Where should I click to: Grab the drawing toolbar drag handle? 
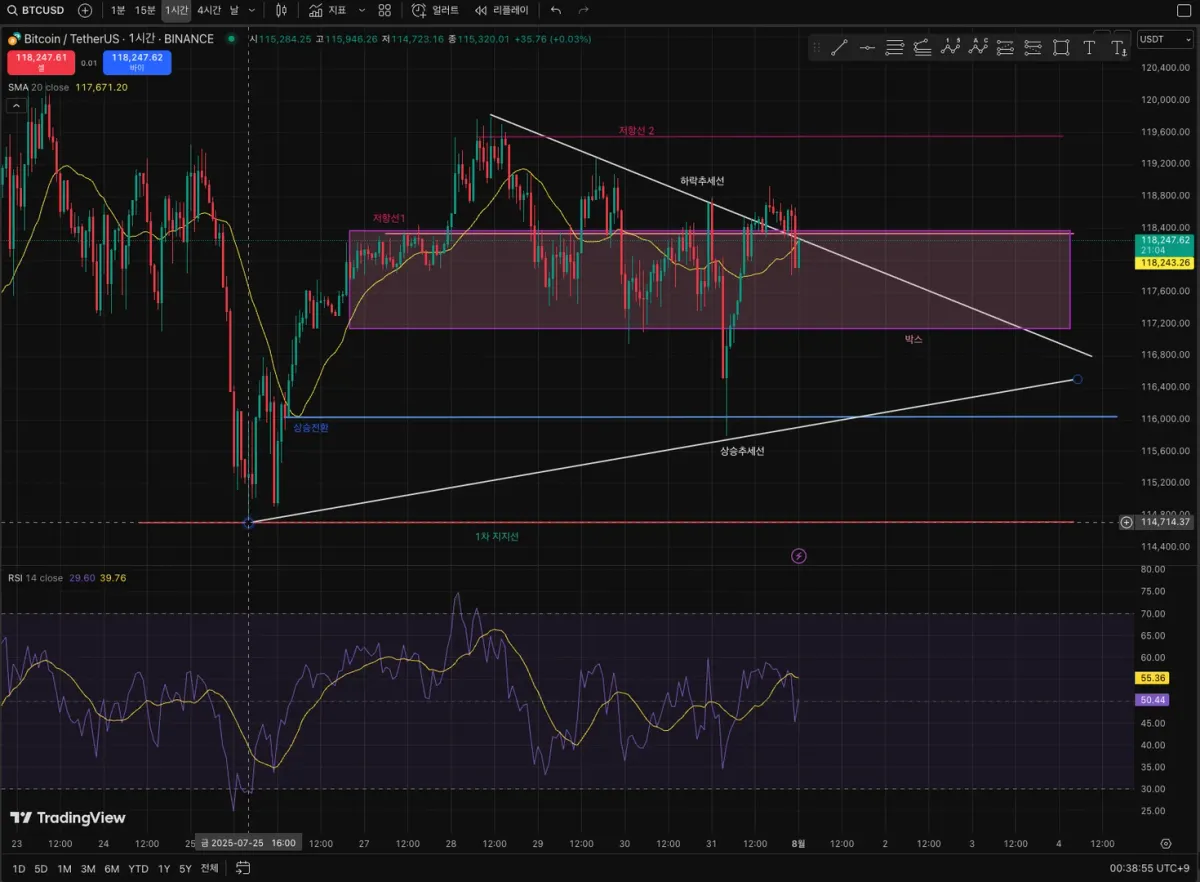(817, 47)
